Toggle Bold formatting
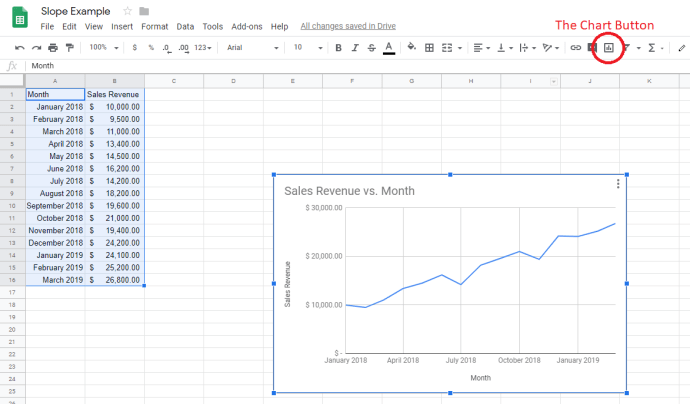This screenshot has height=404, width=690. (x=338, y=47)
